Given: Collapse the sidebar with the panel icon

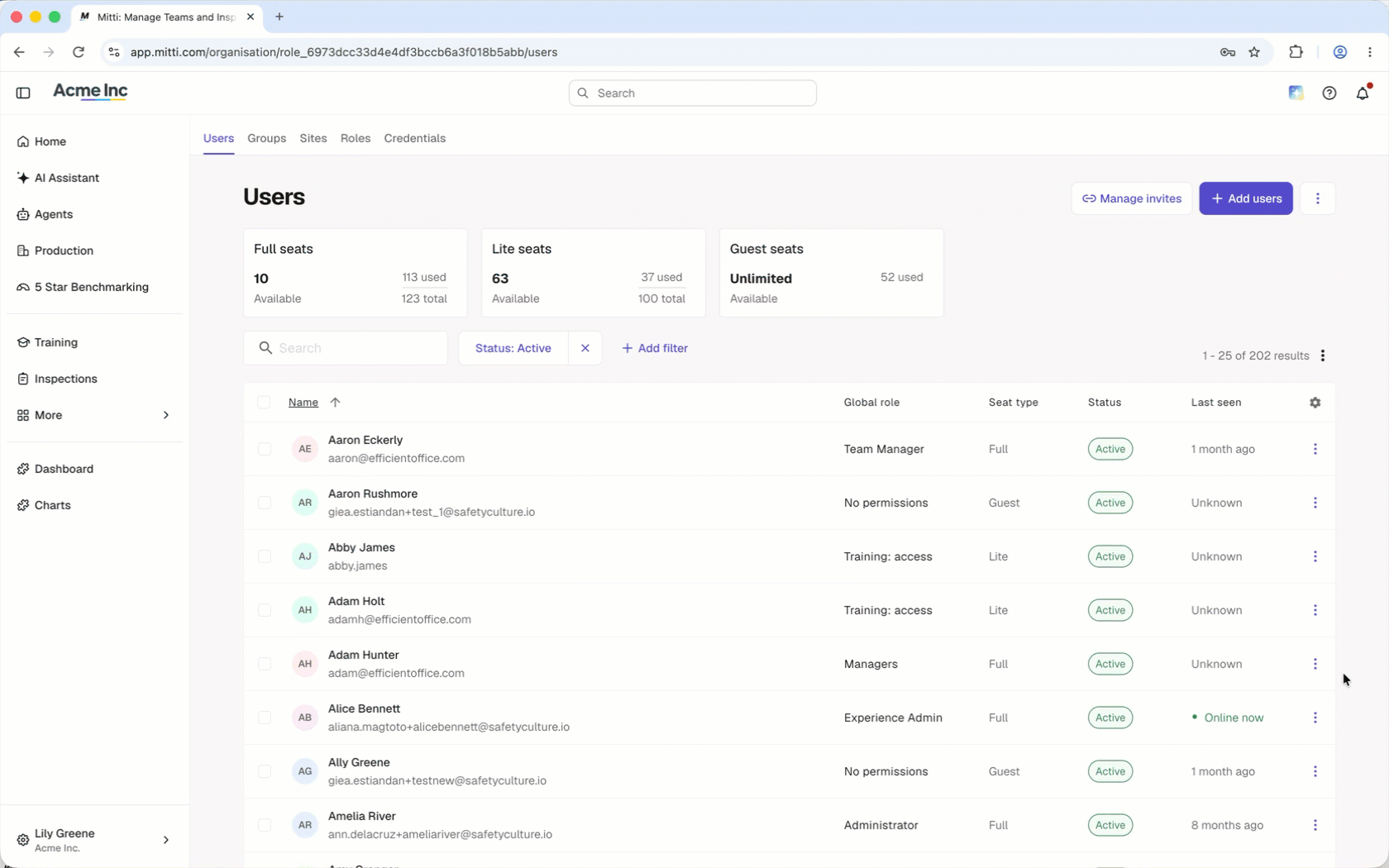Looking at the screenshot, I should click(x=23, y=93).
